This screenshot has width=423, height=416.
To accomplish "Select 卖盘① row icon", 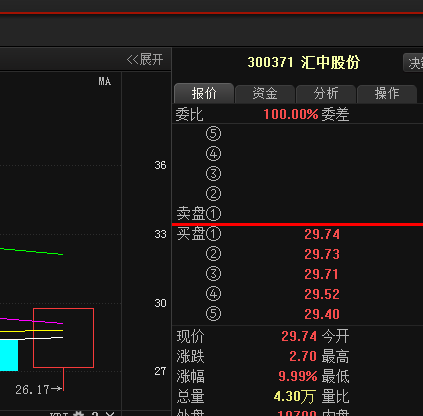I will point(213,214).
